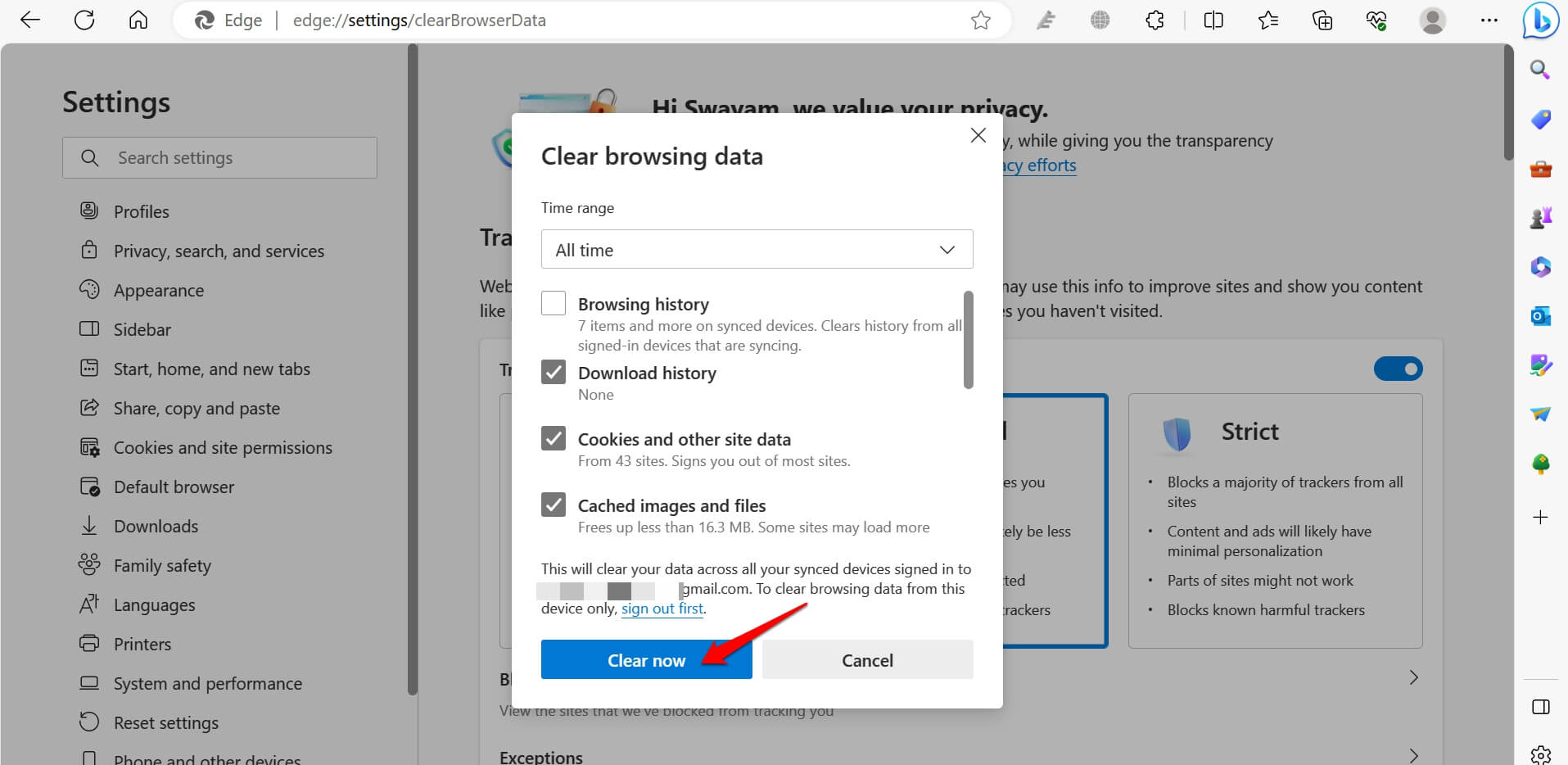Screen dimensions: 1568x765
Task: Open the Time range dropdown
Action: tap(756, 249)
